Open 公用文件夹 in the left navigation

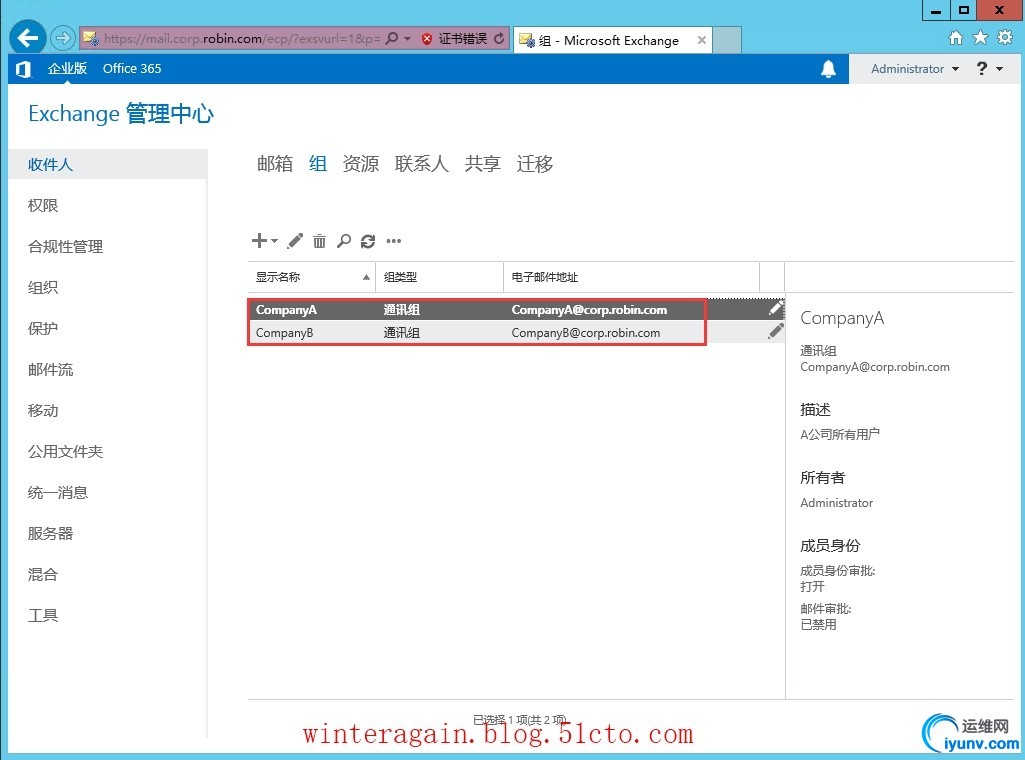coord(65,452)
